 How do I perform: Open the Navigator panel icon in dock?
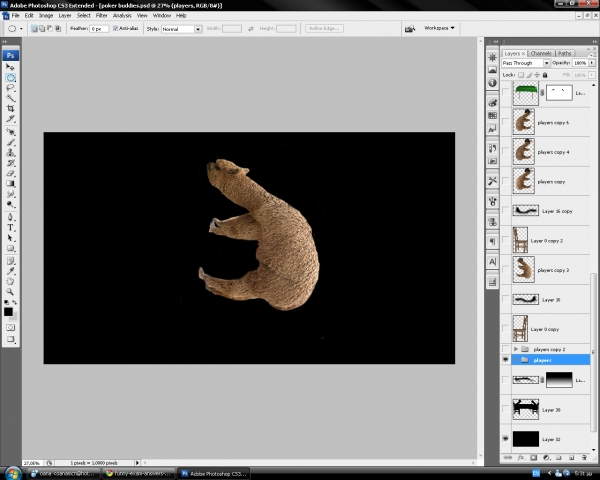(492, 57)
